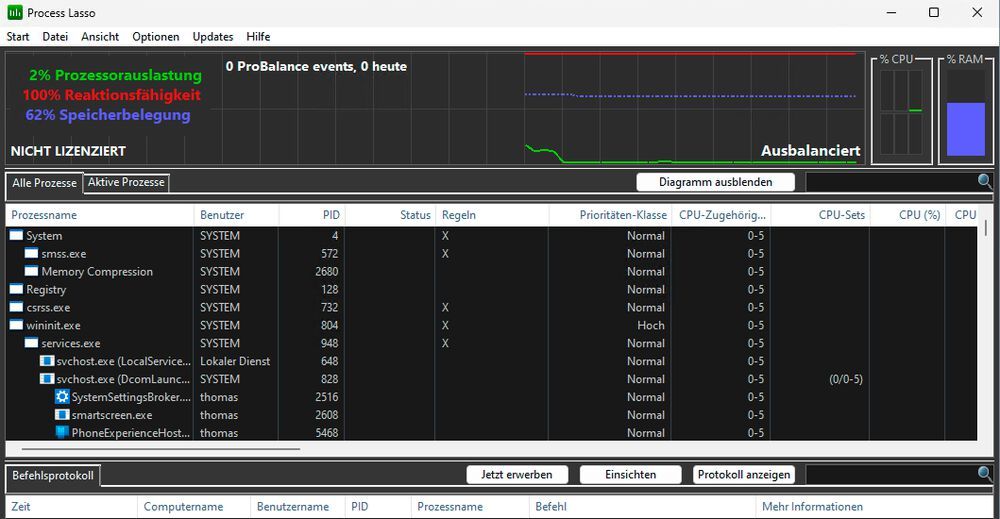Viewport: 1000px width, 519px height.
Task: Click the Process Lasso title bar icon
Action: (15, 13)
